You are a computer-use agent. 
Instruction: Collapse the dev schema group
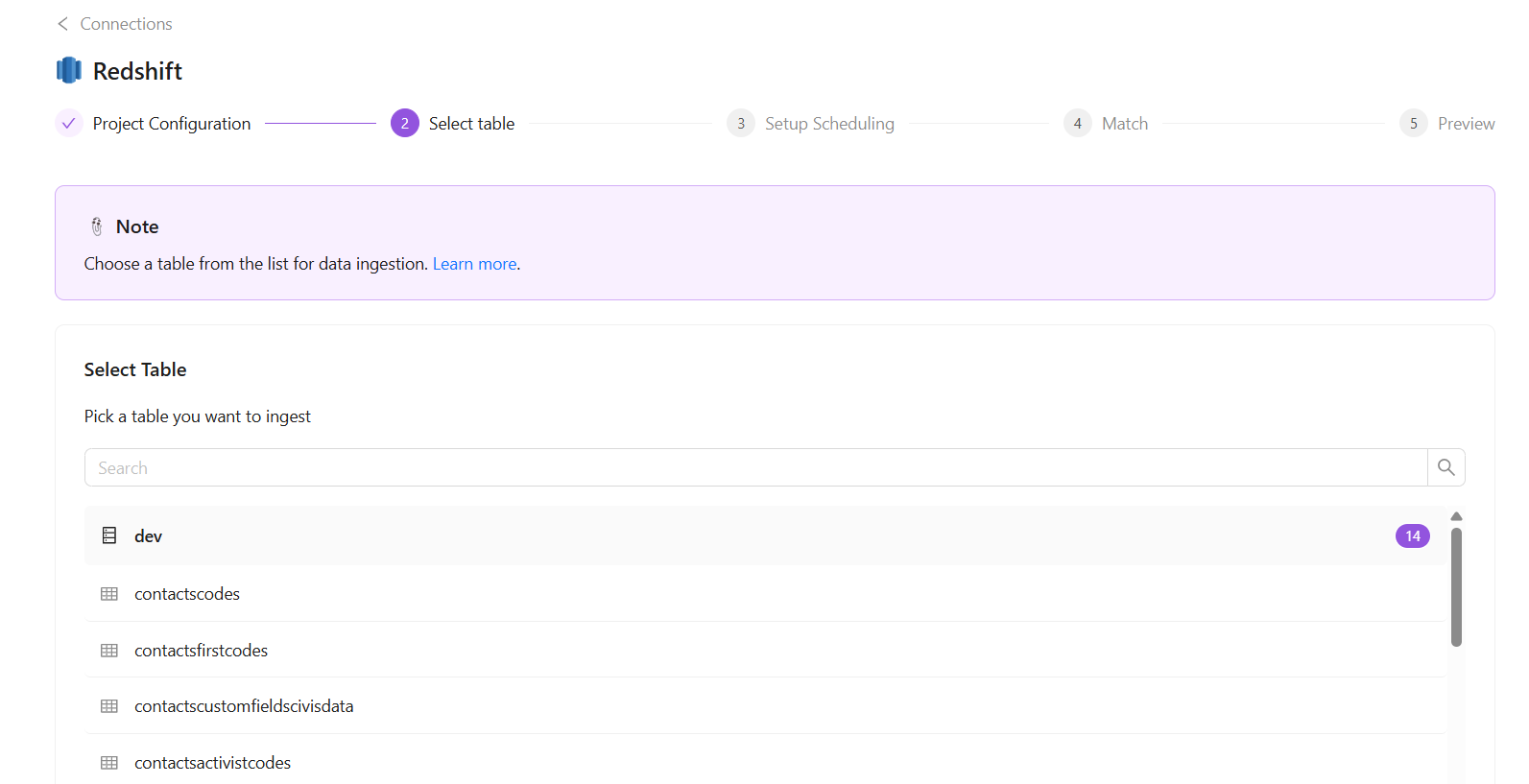click(148, 536)
